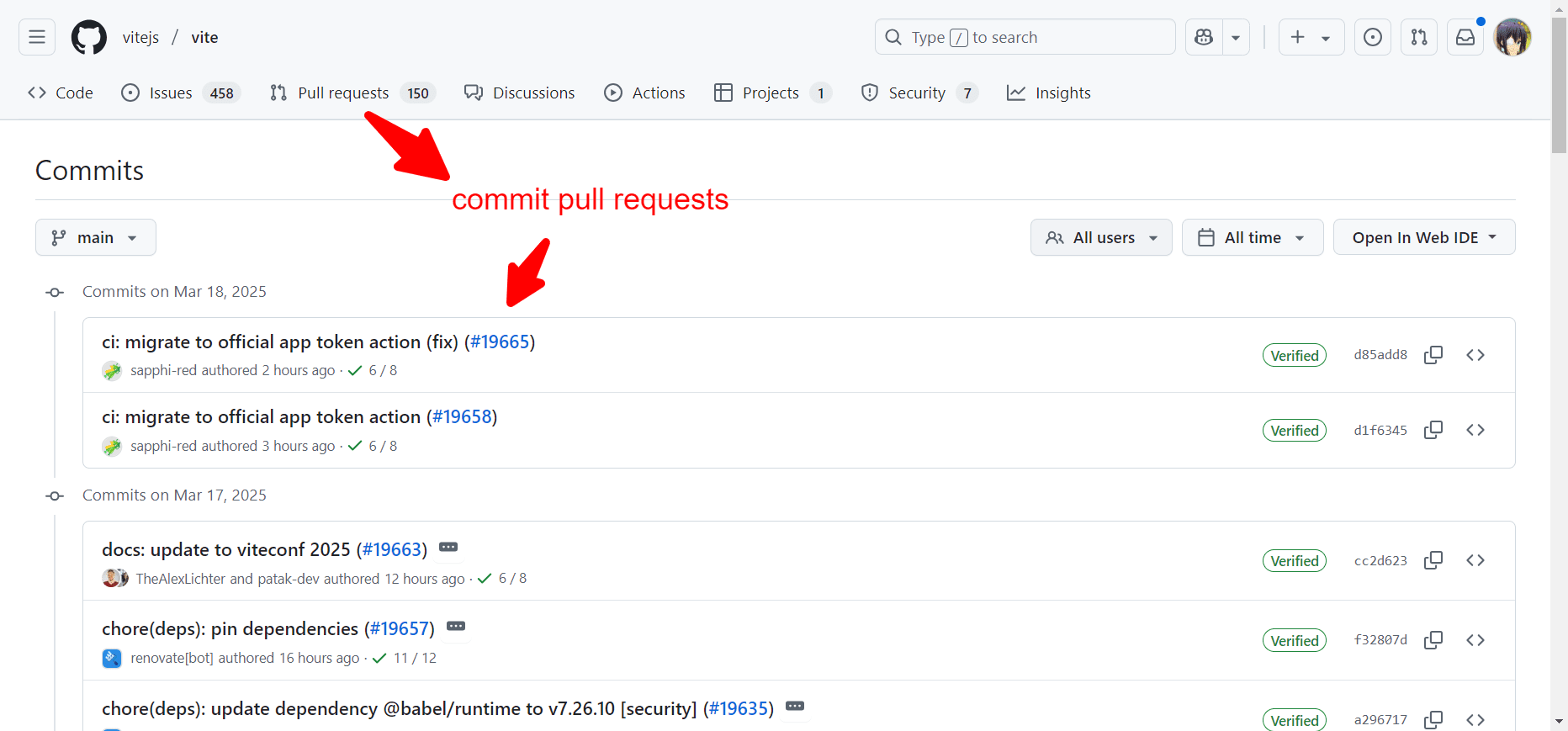This screenshot has height=731, width=1568.
Task: Browse repository at commit f32807d
Action: [1475, 640]
